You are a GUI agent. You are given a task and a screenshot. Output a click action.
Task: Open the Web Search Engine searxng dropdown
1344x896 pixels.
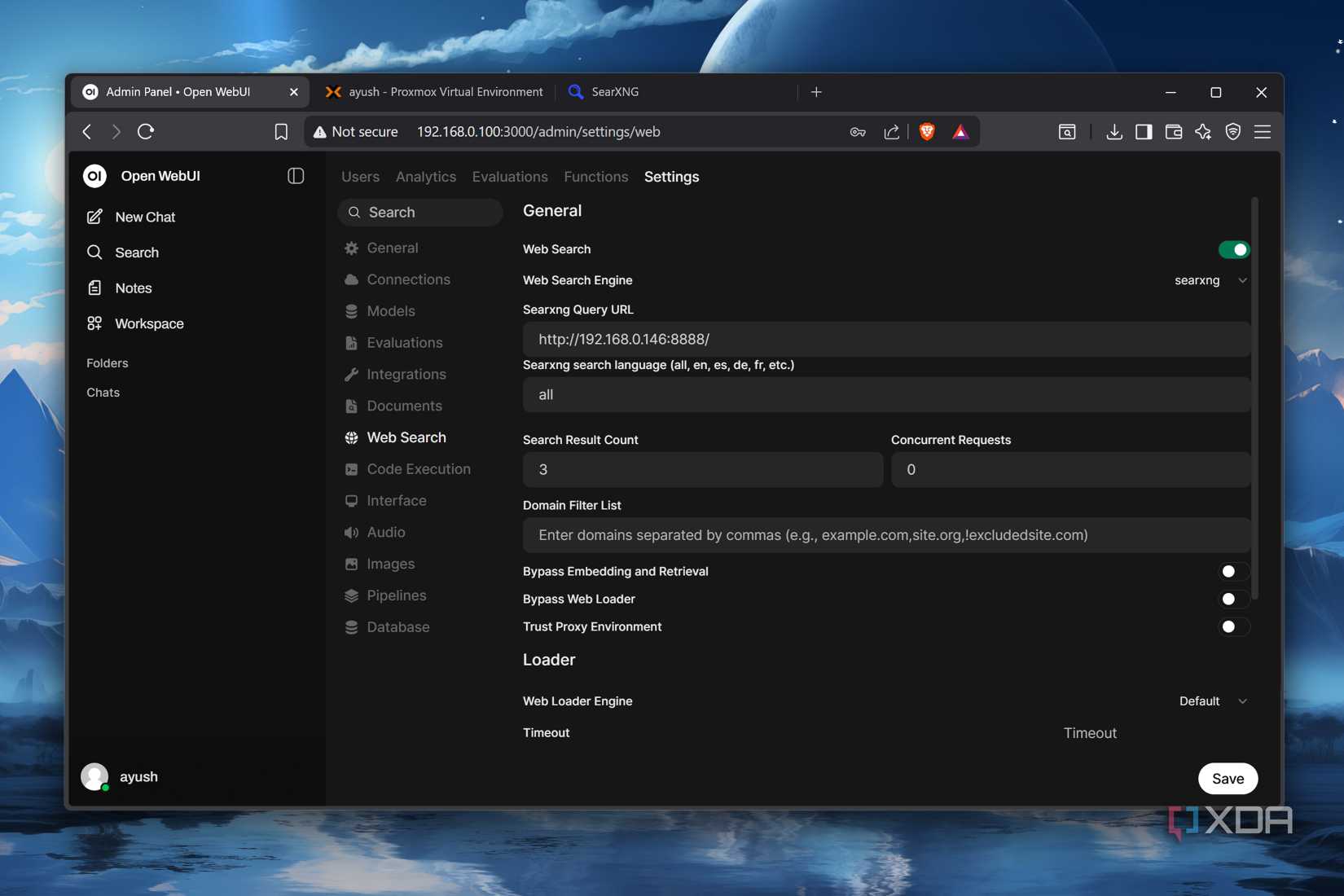(x=1210, y=280)
